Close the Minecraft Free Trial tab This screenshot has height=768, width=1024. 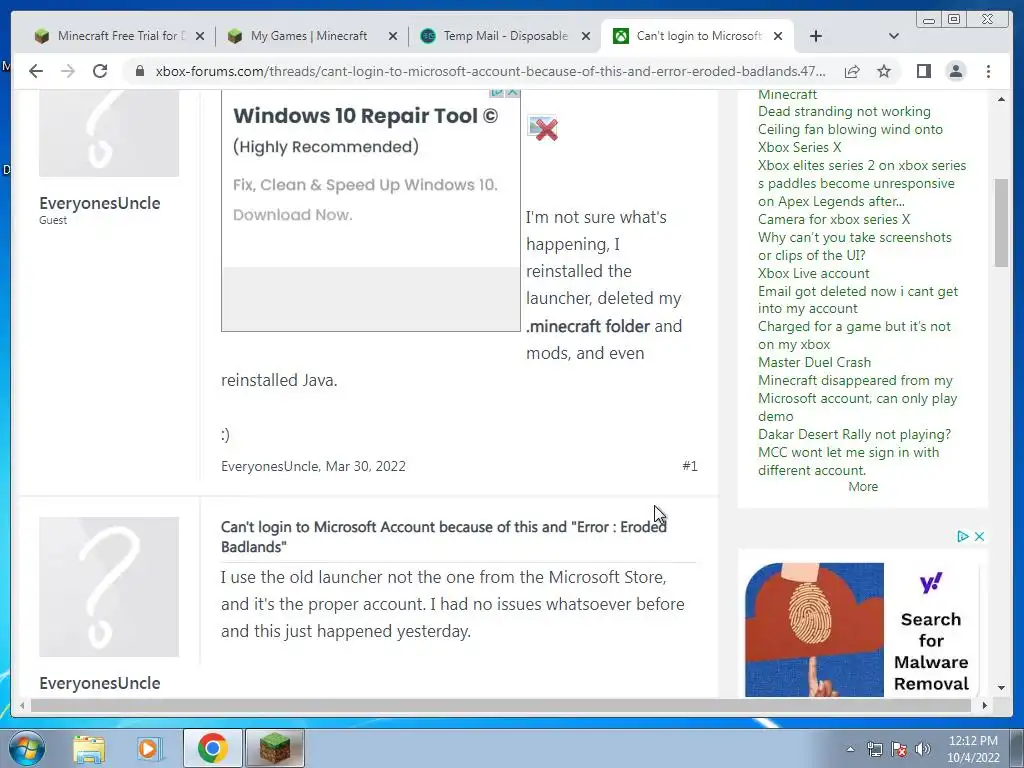click(x=200, y=36)
